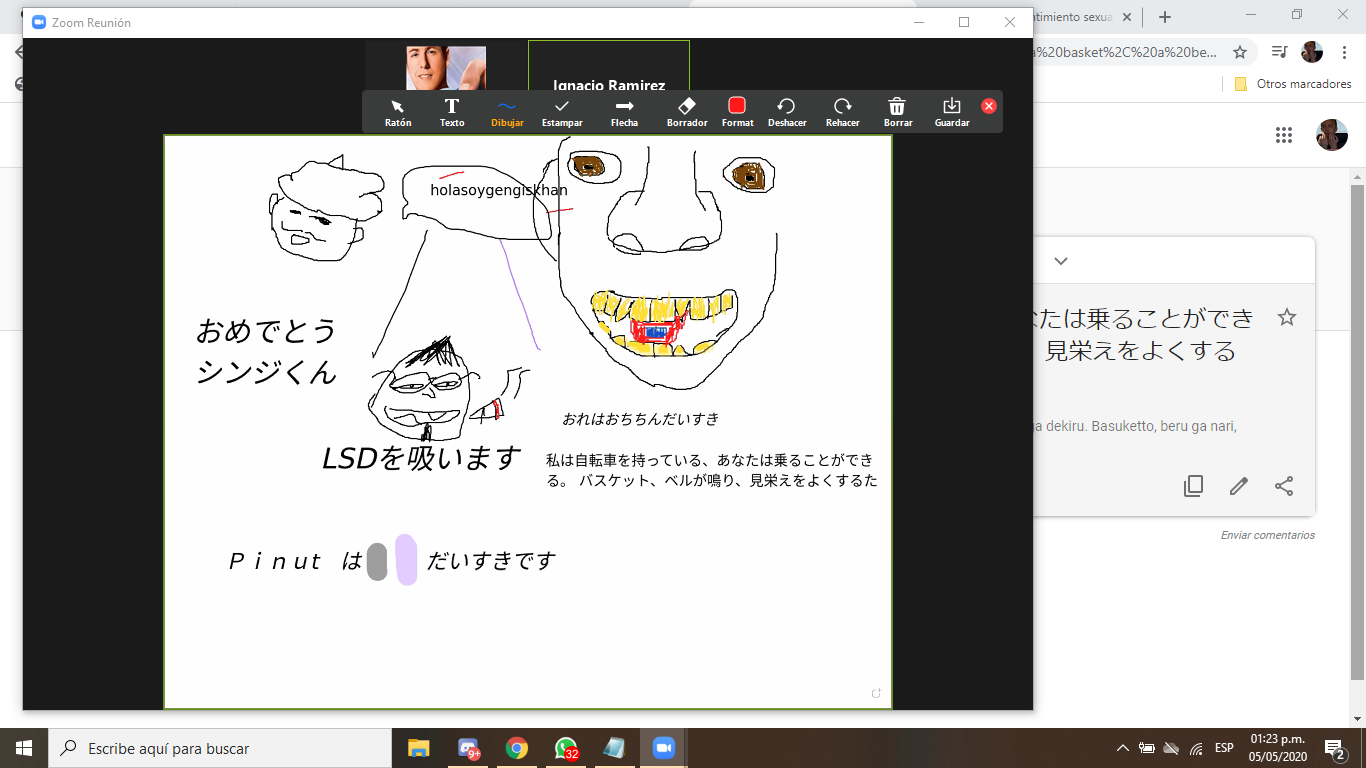Save the whiteboard with Guardar

click(952, 111)
